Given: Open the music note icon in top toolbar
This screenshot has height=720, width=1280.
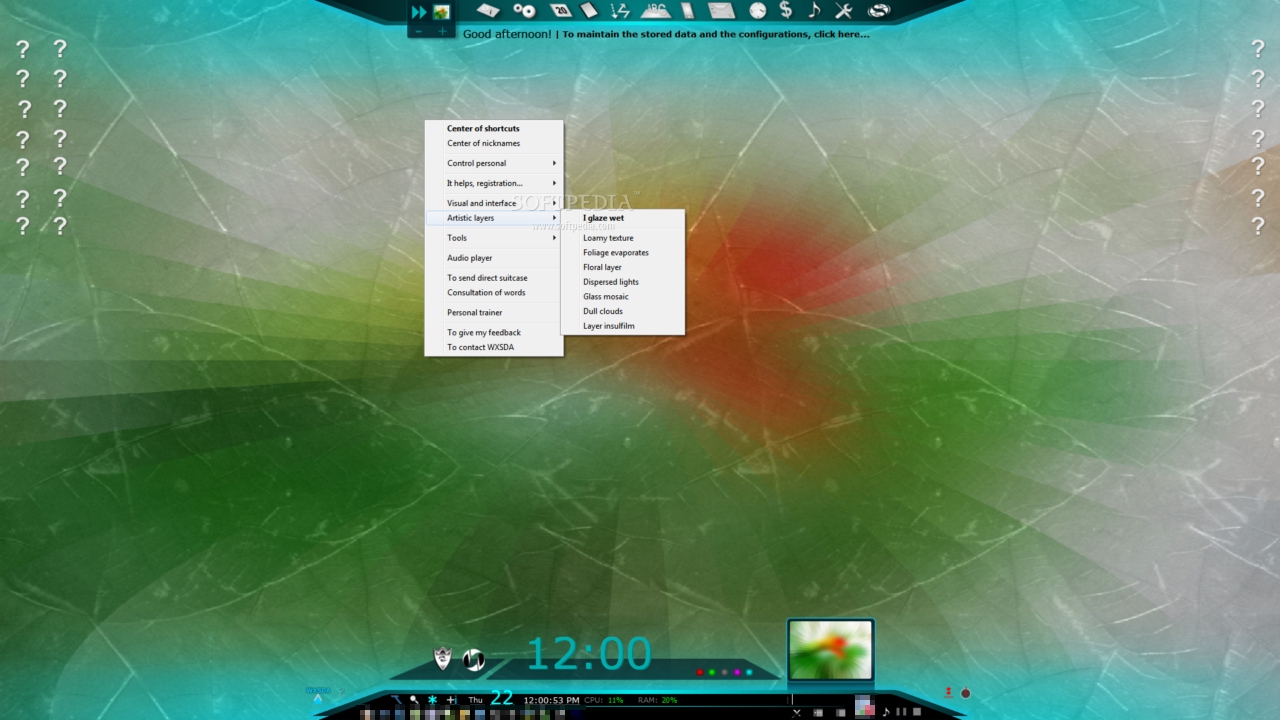Looking at the screenshot, I should tap(814, 11).
